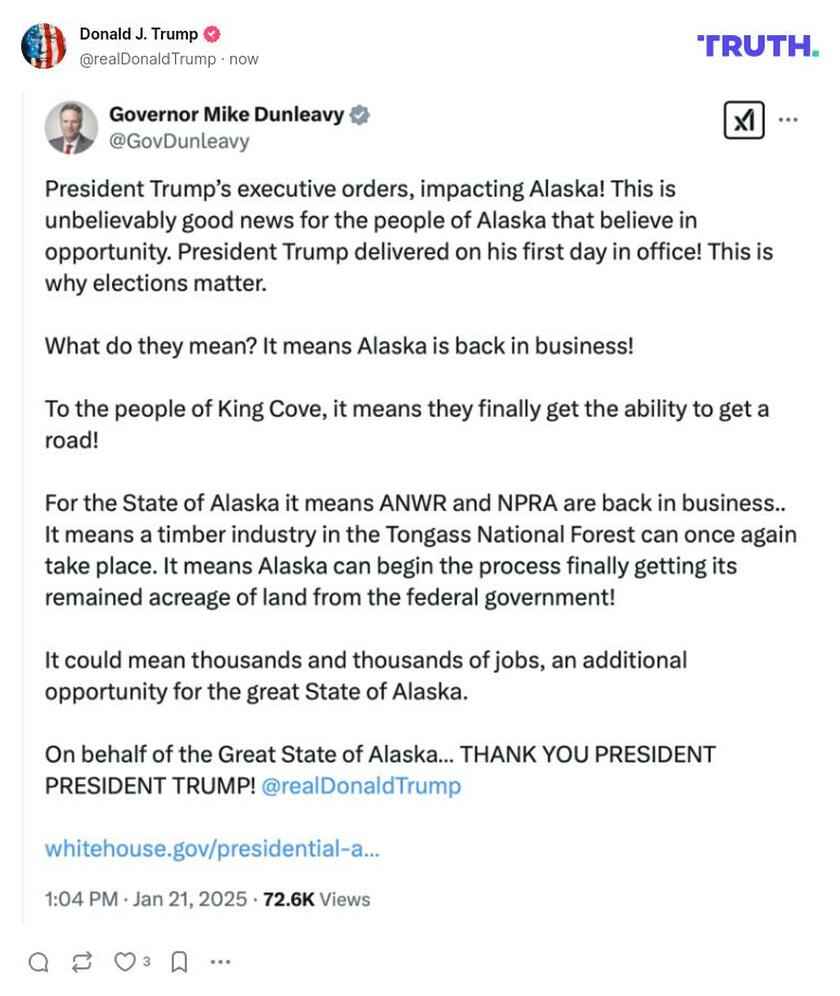Open the reply bubble icon below the post
This screenshot has height=996, width=840.
tap(39, 962)
